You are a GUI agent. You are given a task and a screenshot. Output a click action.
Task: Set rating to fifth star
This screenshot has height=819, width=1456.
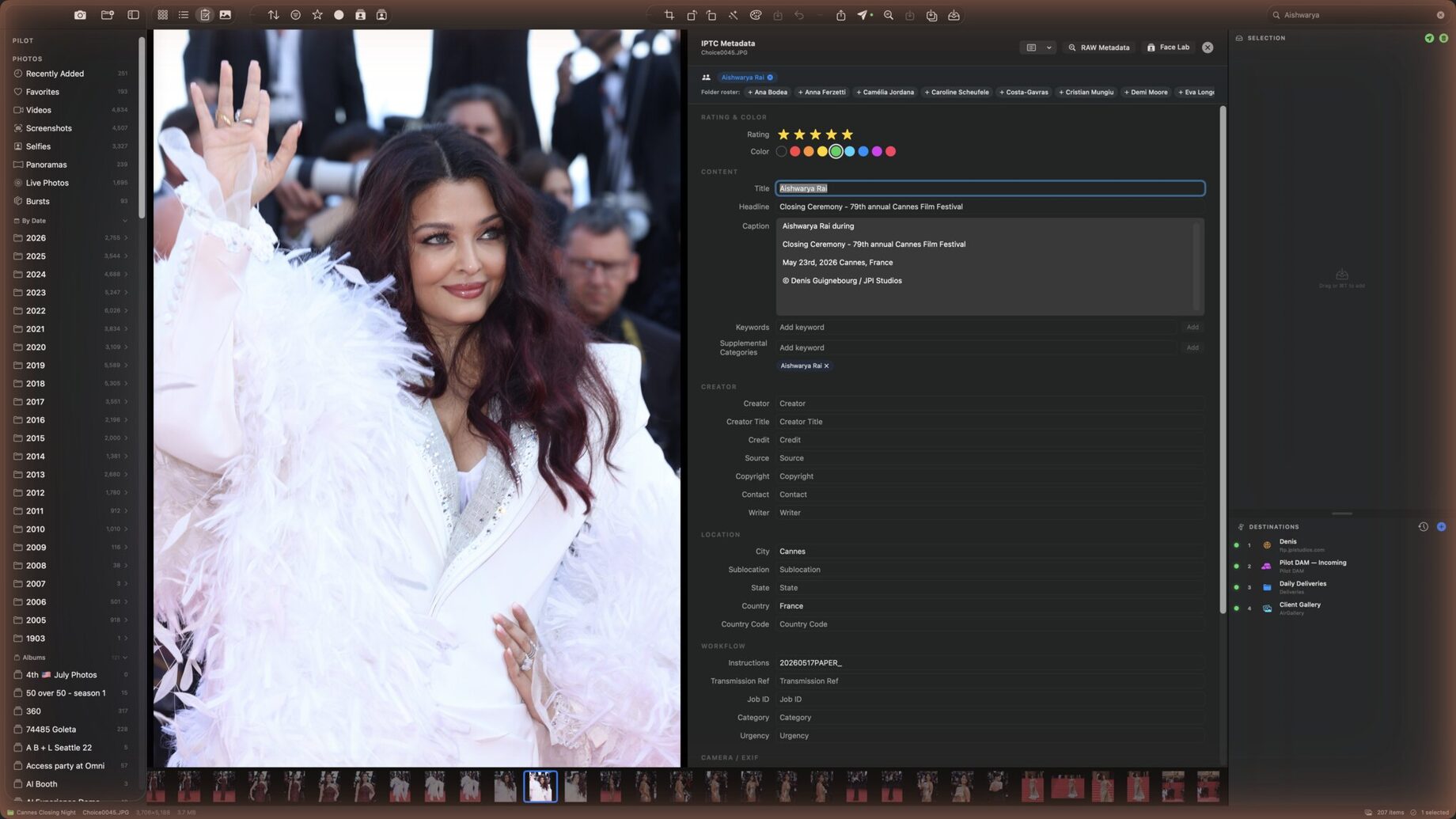tap(847, 135)
